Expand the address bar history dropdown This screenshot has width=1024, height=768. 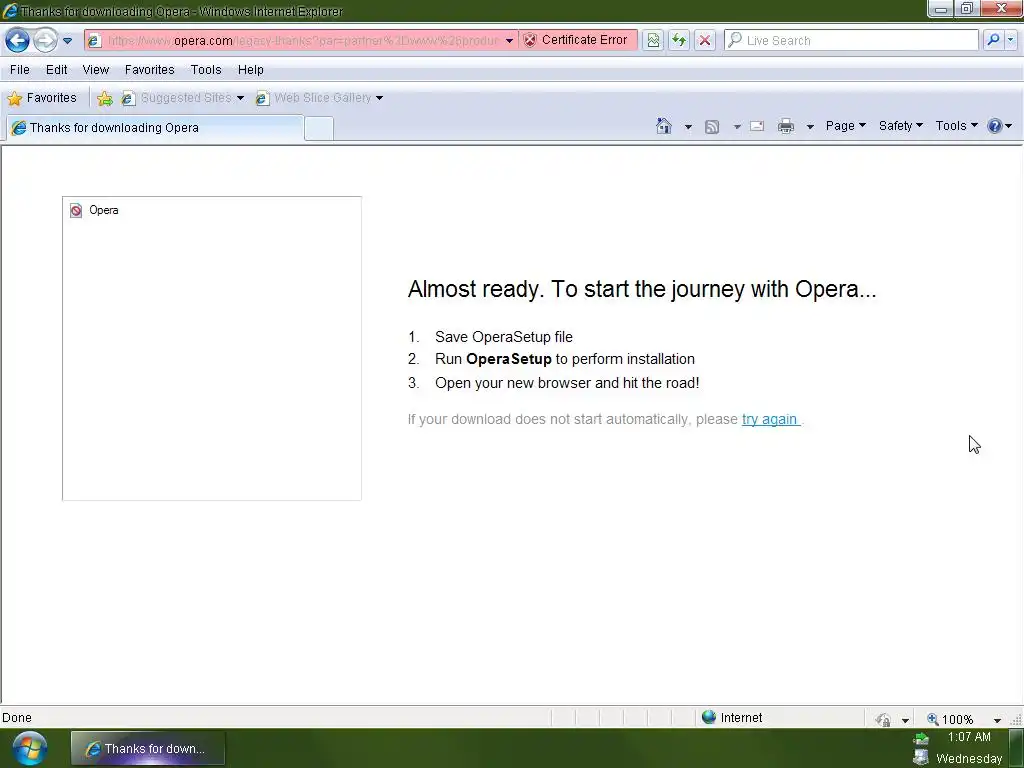509,40
